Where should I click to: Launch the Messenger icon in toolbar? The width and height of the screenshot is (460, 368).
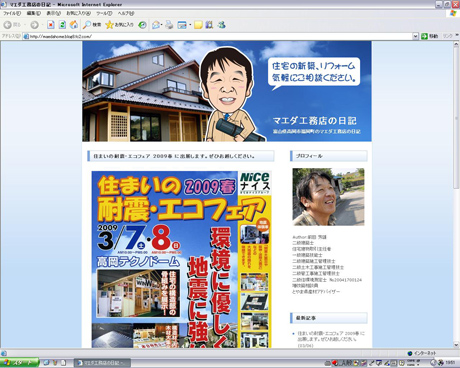point(222,25)
